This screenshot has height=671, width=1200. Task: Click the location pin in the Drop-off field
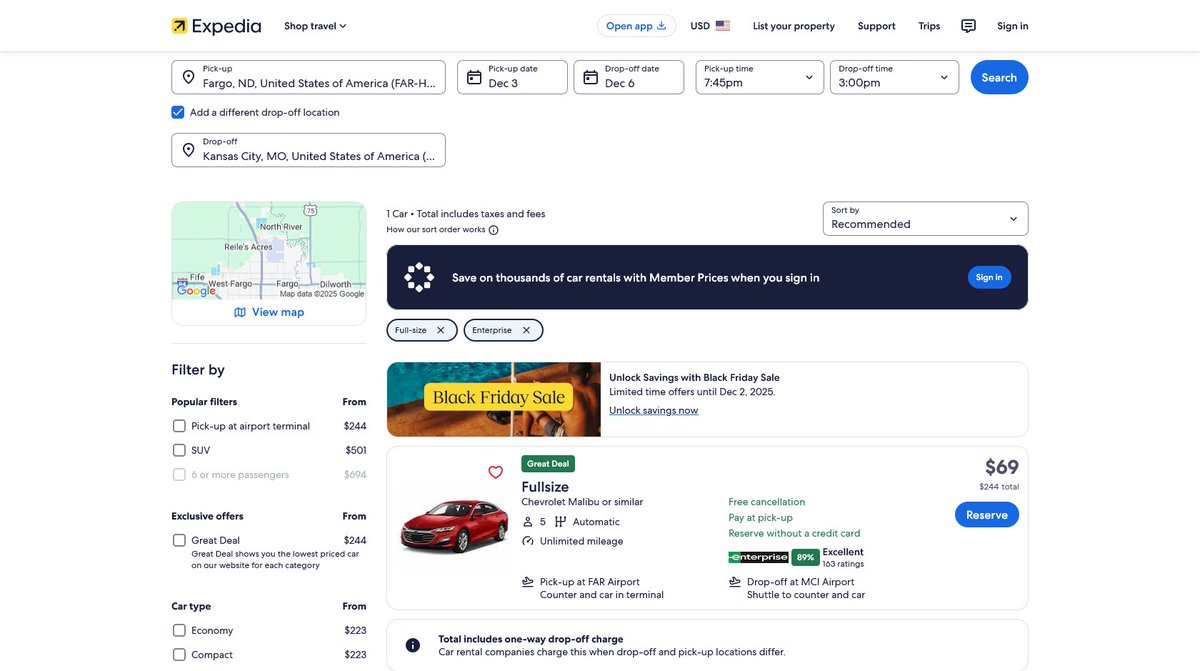point(189,150)
